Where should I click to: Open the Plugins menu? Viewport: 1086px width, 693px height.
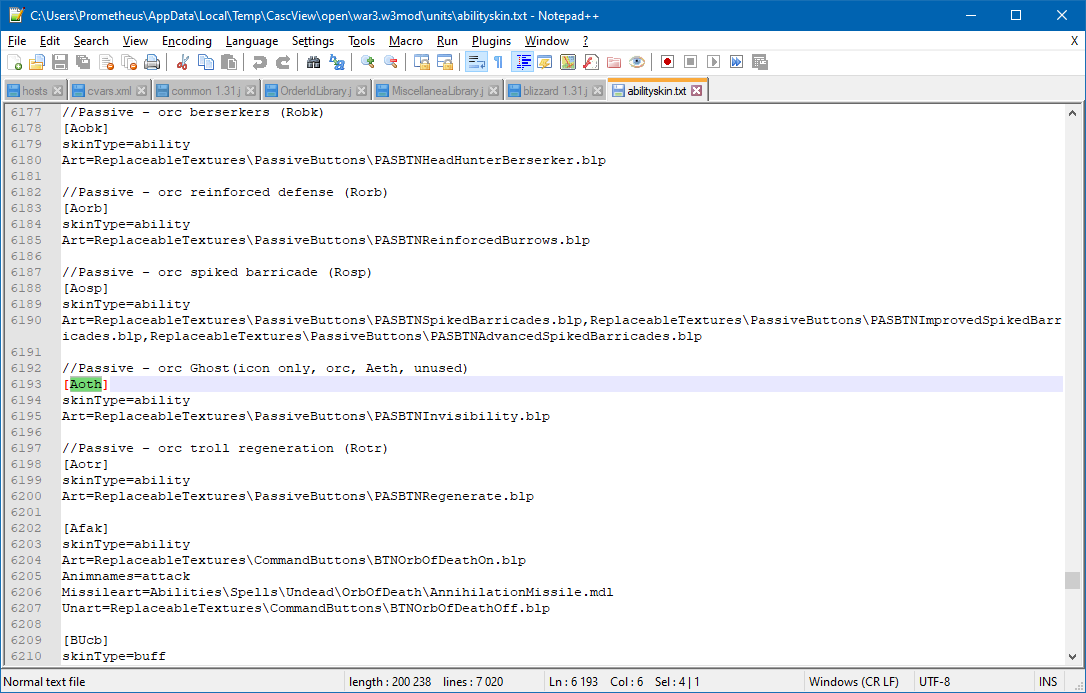(x=492, y=41)
